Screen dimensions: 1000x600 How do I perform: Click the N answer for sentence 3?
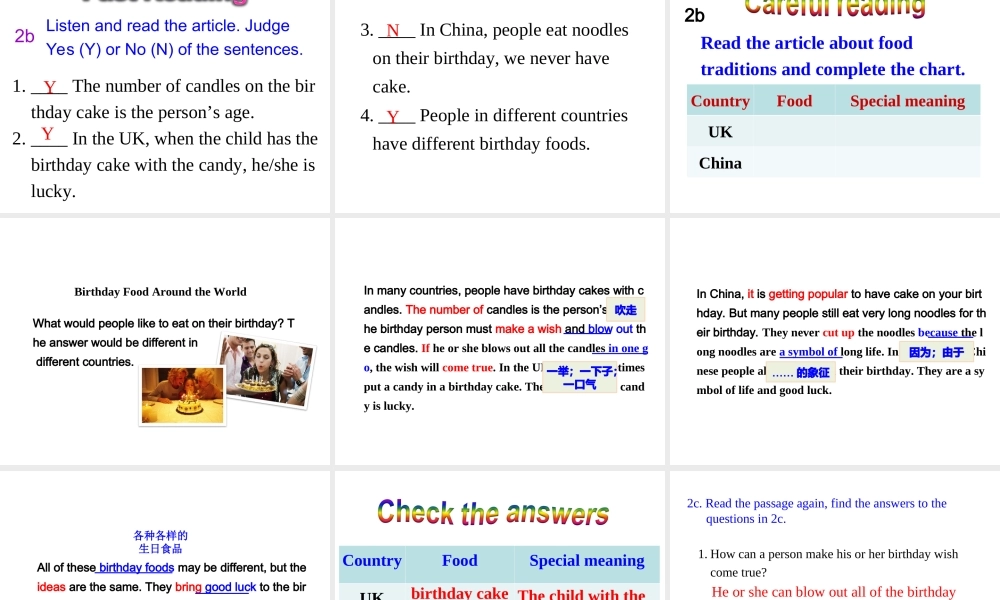(x=393, y=31)
